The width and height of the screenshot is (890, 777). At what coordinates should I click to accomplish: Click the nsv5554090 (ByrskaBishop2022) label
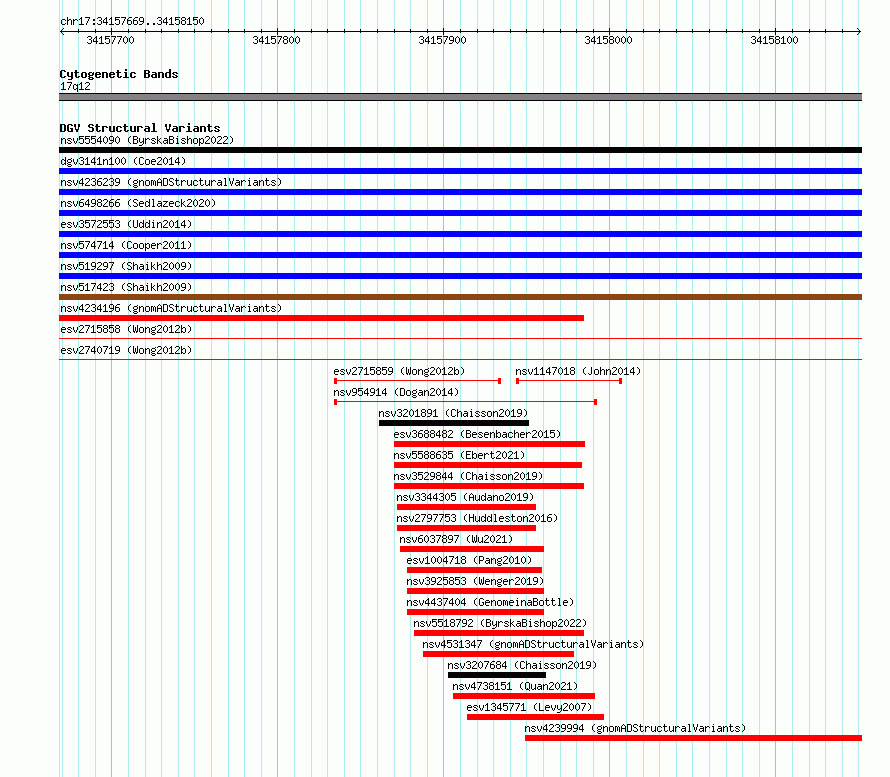click(147, 140)
